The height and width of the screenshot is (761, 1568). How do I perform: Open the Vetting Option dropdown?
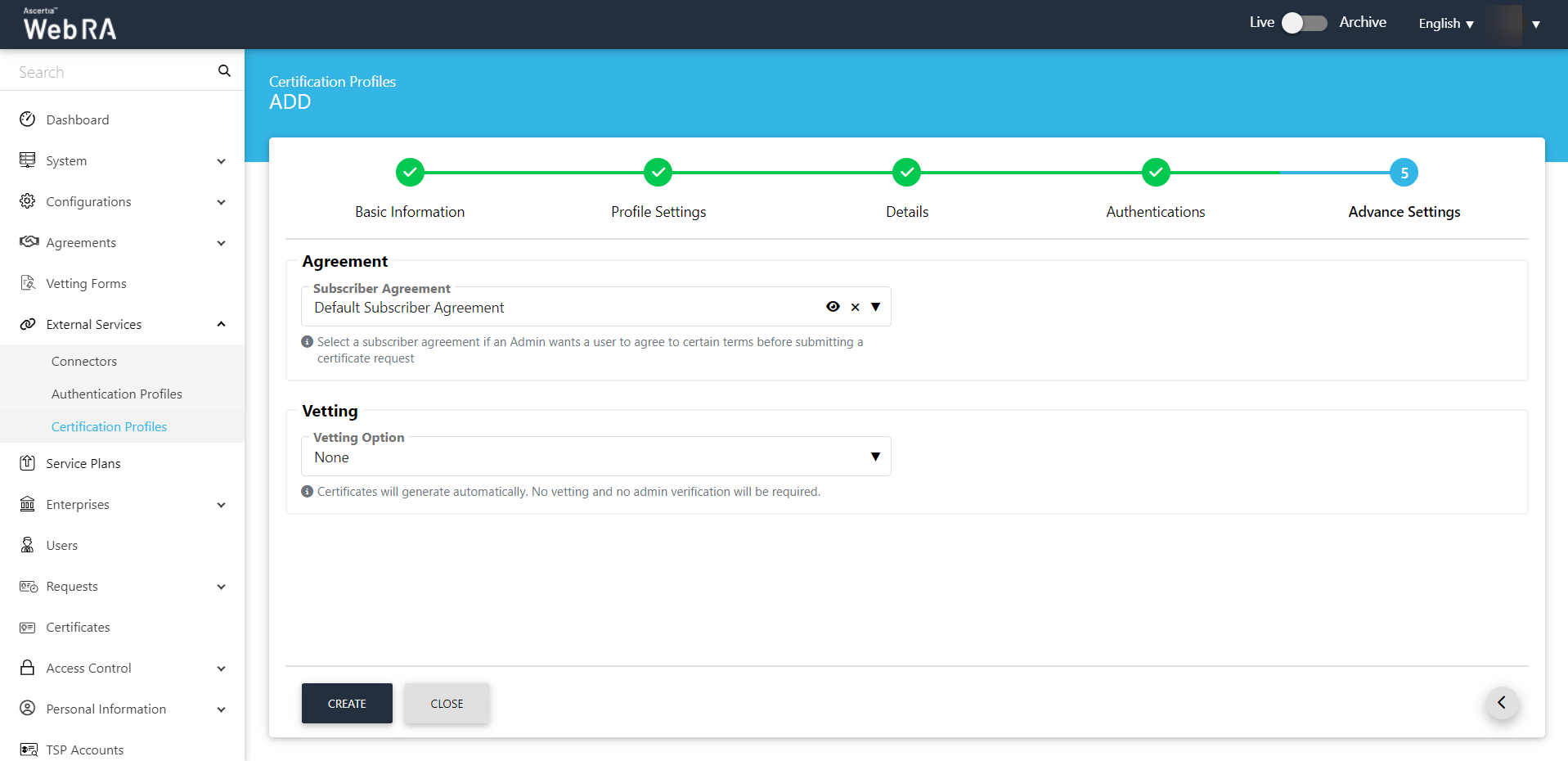(x=875, y=457)
